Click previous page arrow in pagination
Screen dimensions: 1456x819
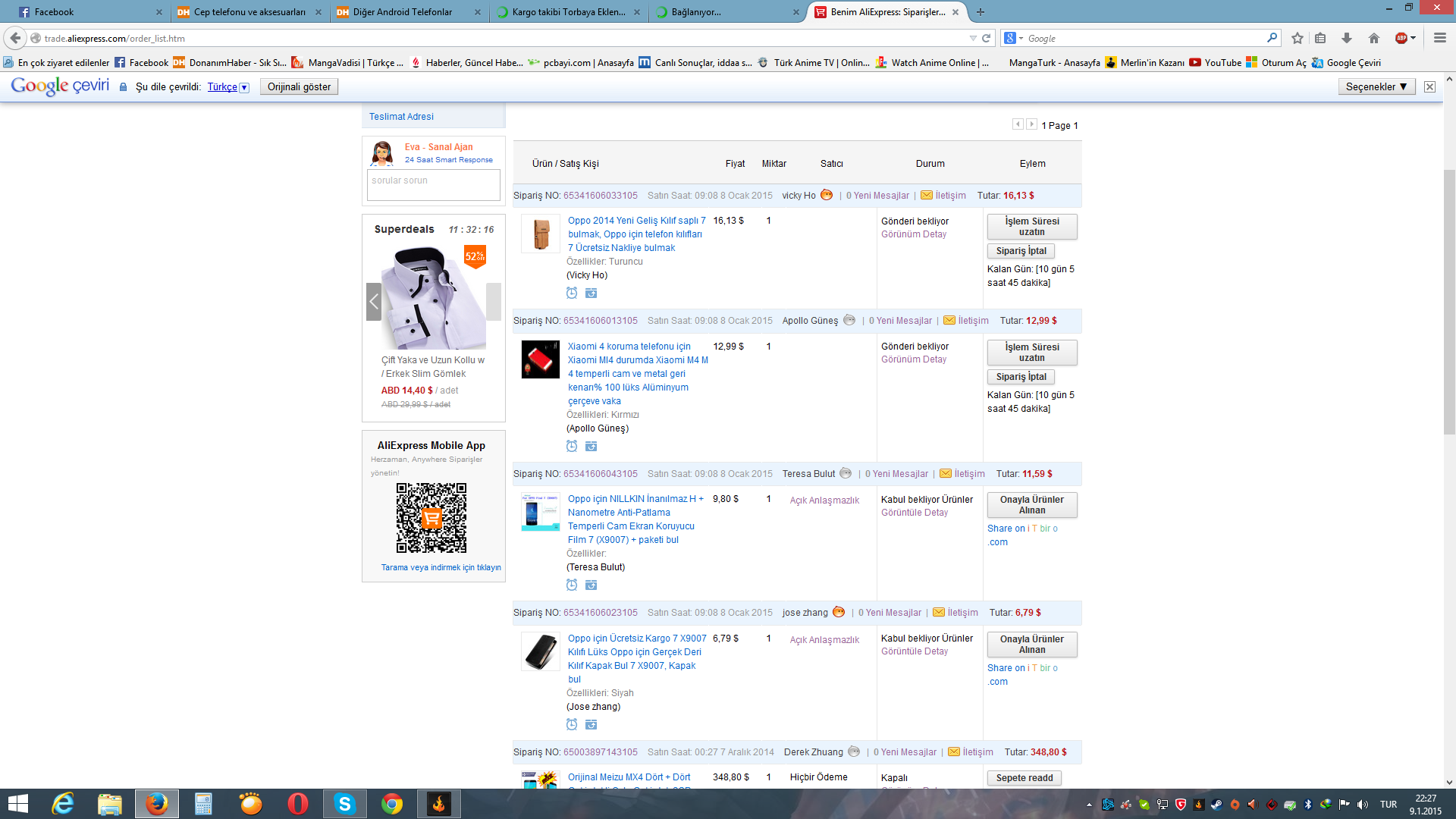pos(1018,124)
